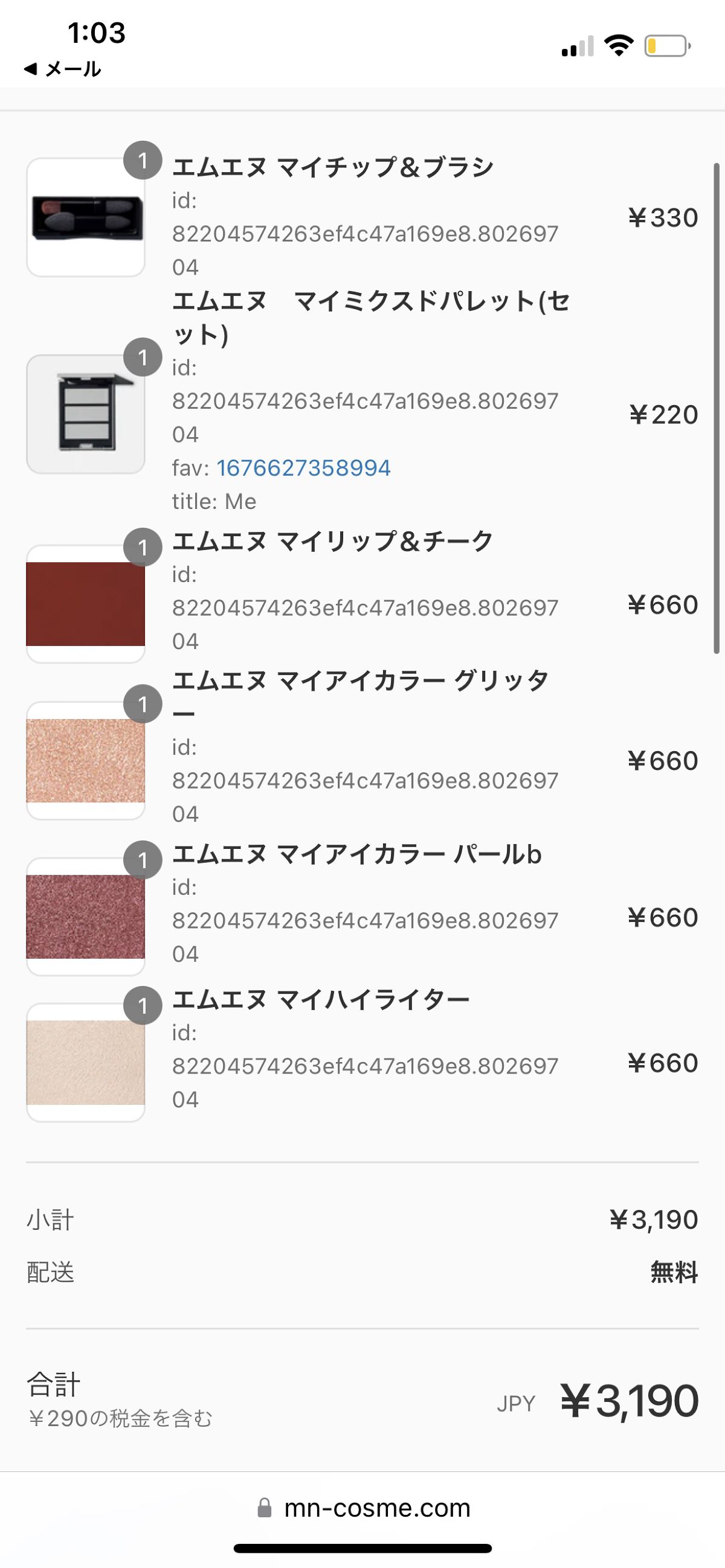Open the chip & brush product thumbnail
The width and height of the screenshot is (725, 1568).
point(85,217)
